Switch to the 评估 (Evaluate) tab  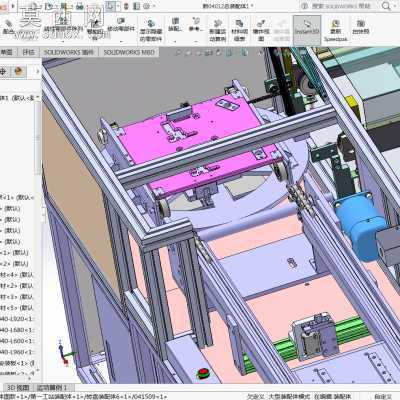pos(29,52)
